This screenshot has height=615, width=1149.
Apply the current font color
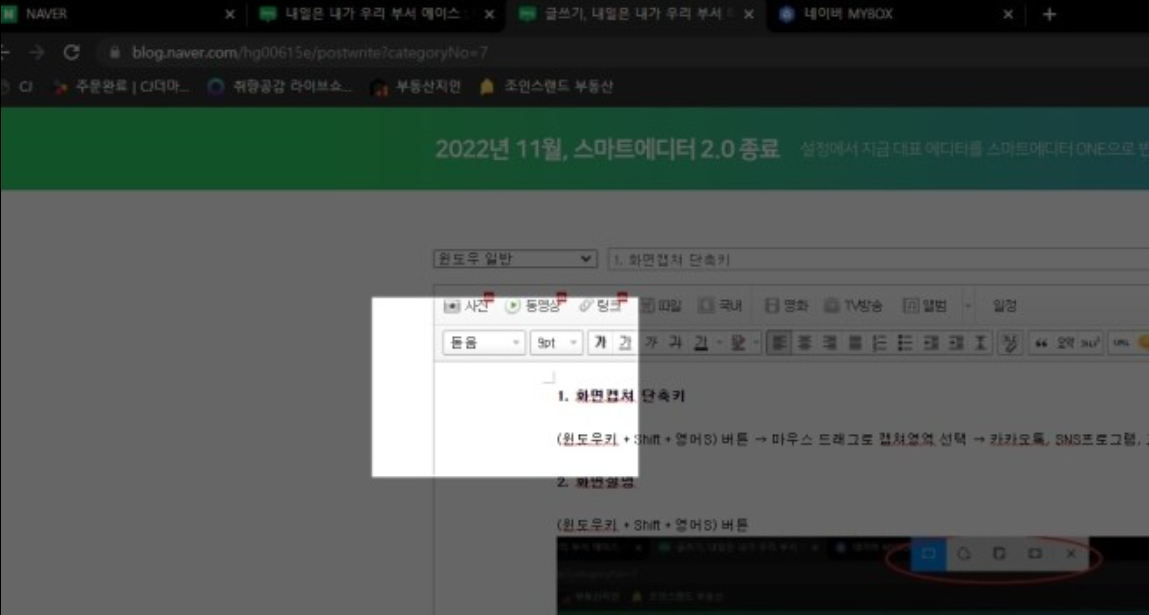pos(700,342)
